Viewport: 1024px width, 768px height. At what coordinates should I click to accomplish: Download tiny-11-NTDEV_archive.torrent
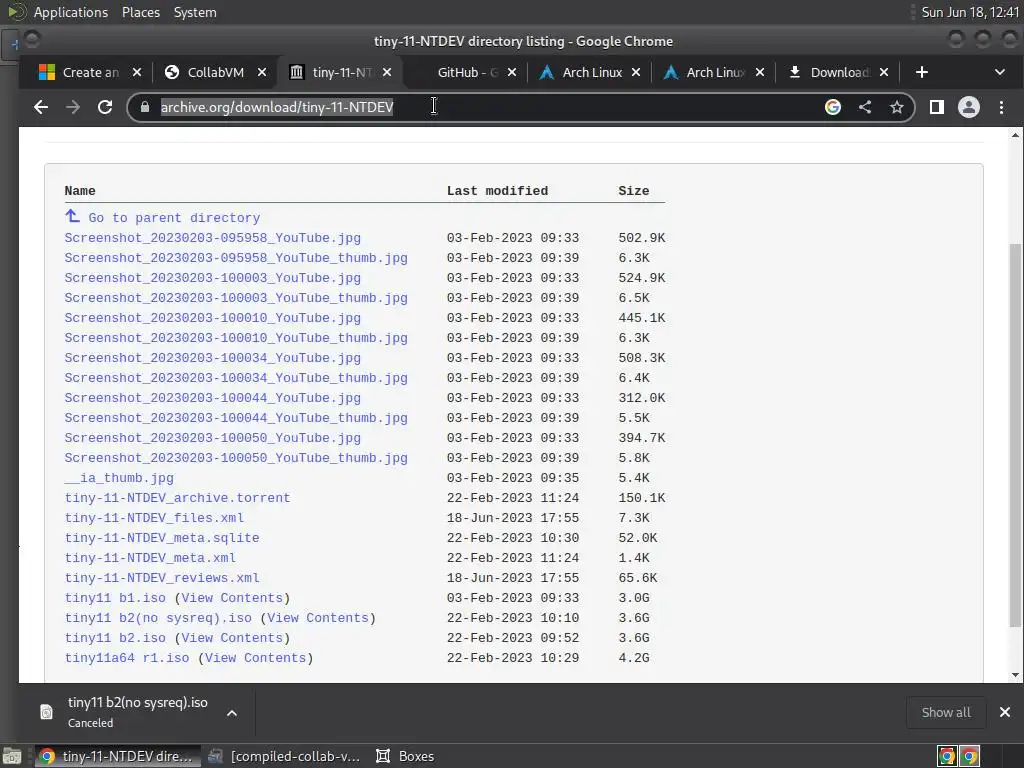177,498
